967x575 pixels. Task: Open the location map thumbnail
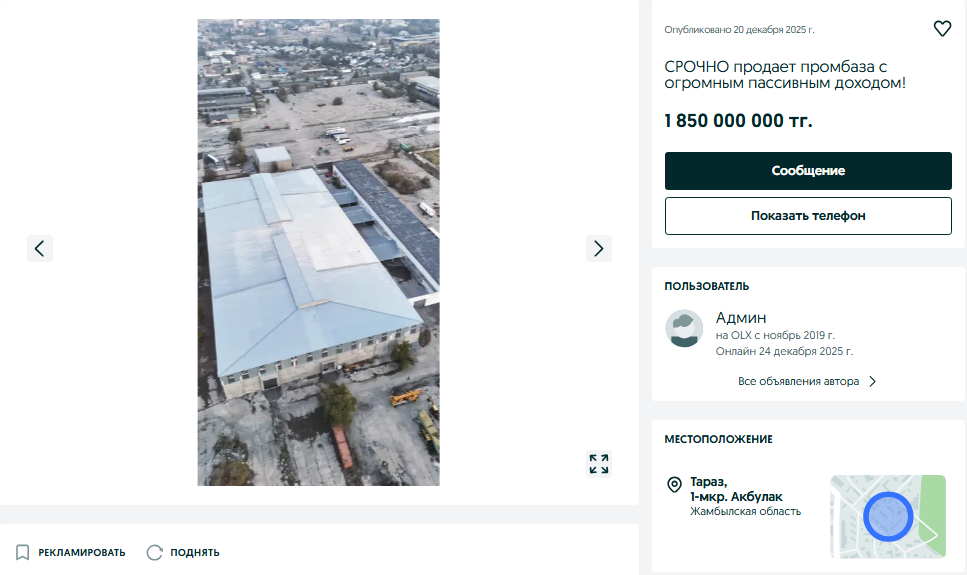coord(888,516)
